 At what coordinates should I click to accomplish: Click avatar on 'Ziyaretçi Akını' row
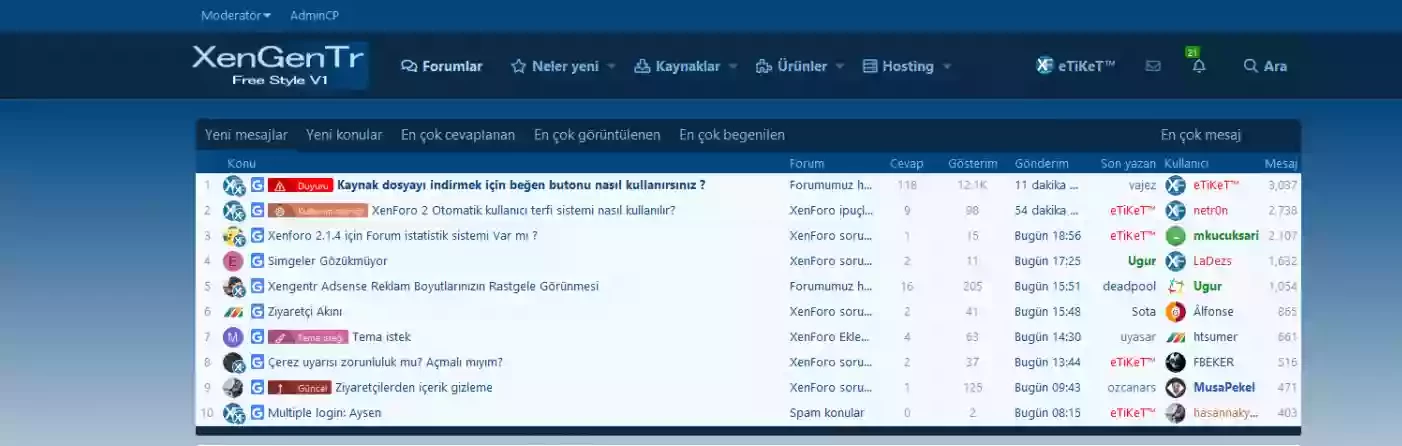(x=233, y=312)
